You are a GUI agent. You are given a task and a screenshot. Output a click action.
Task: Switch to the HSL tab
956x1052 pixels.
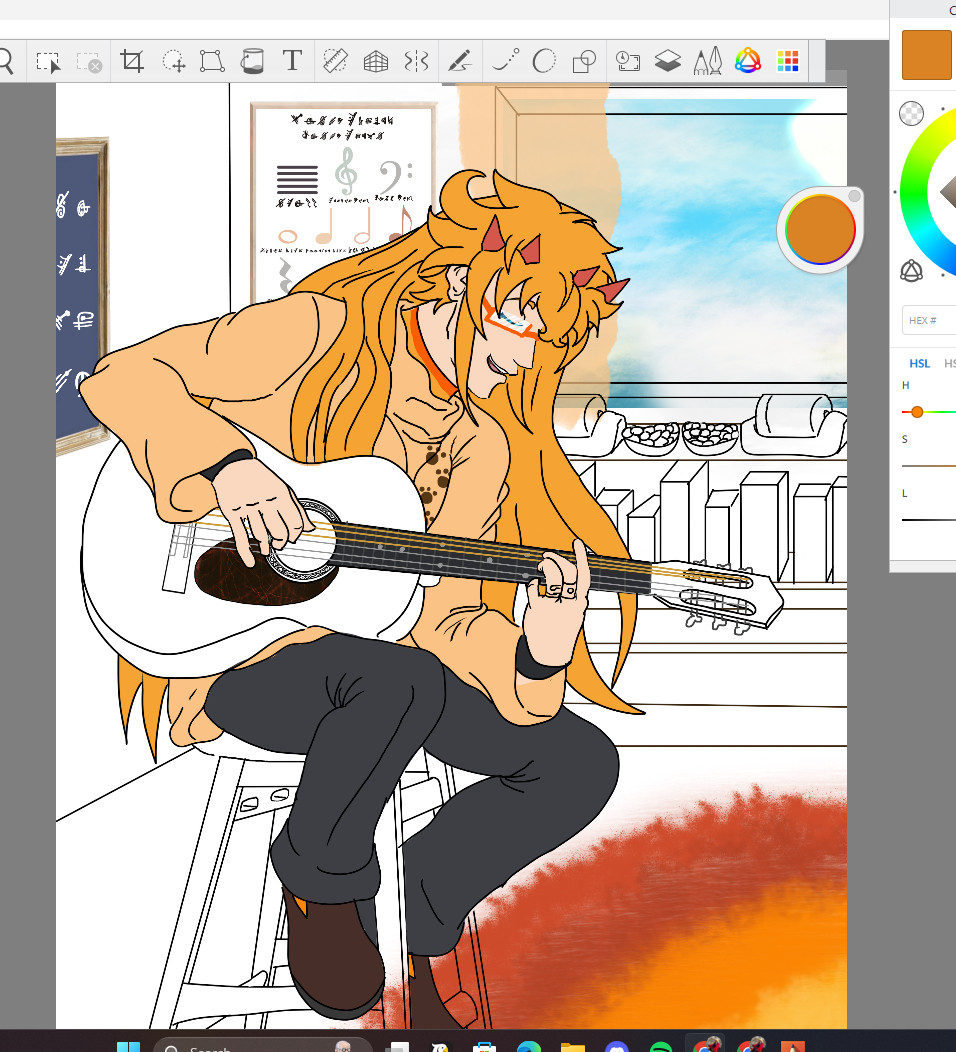click(x=919, y=364)
